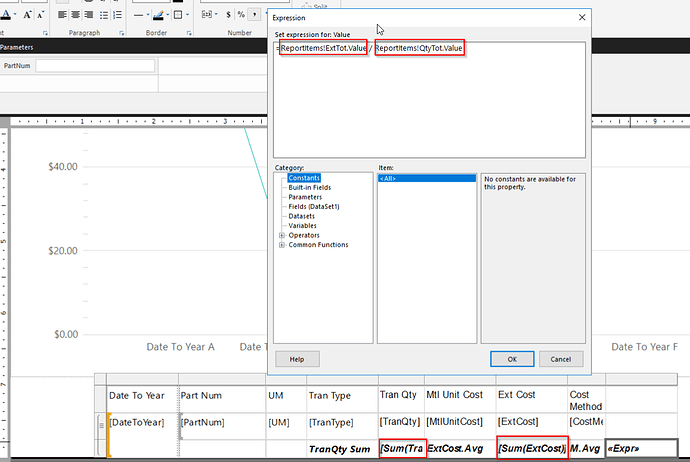690x462 pixels.
Task: Select the [UM] table cell
Action: 286,426
